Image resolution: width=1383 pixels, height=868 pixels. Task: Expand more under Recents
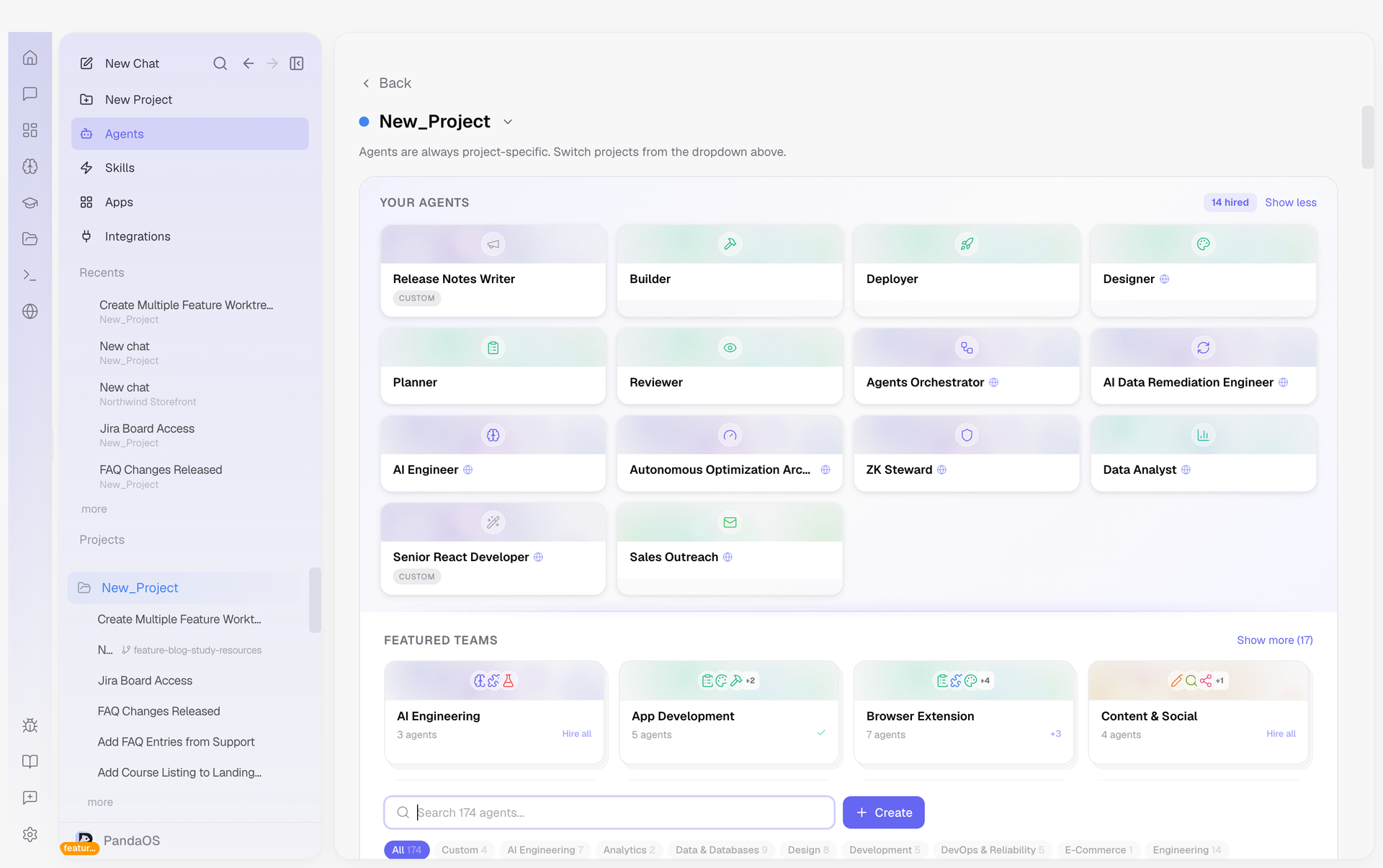point(94,509)
